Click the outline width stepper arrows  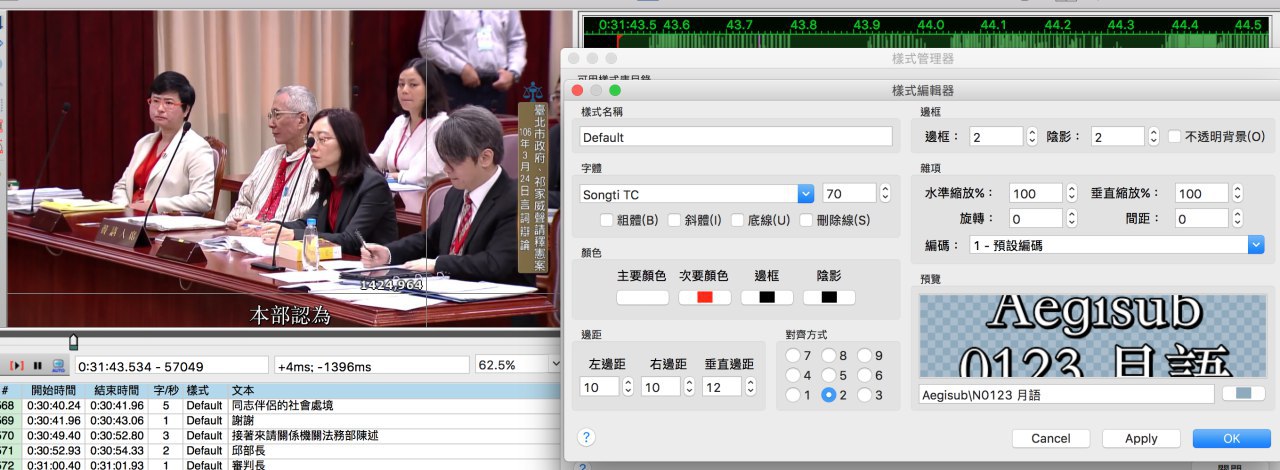point(1031,136)
